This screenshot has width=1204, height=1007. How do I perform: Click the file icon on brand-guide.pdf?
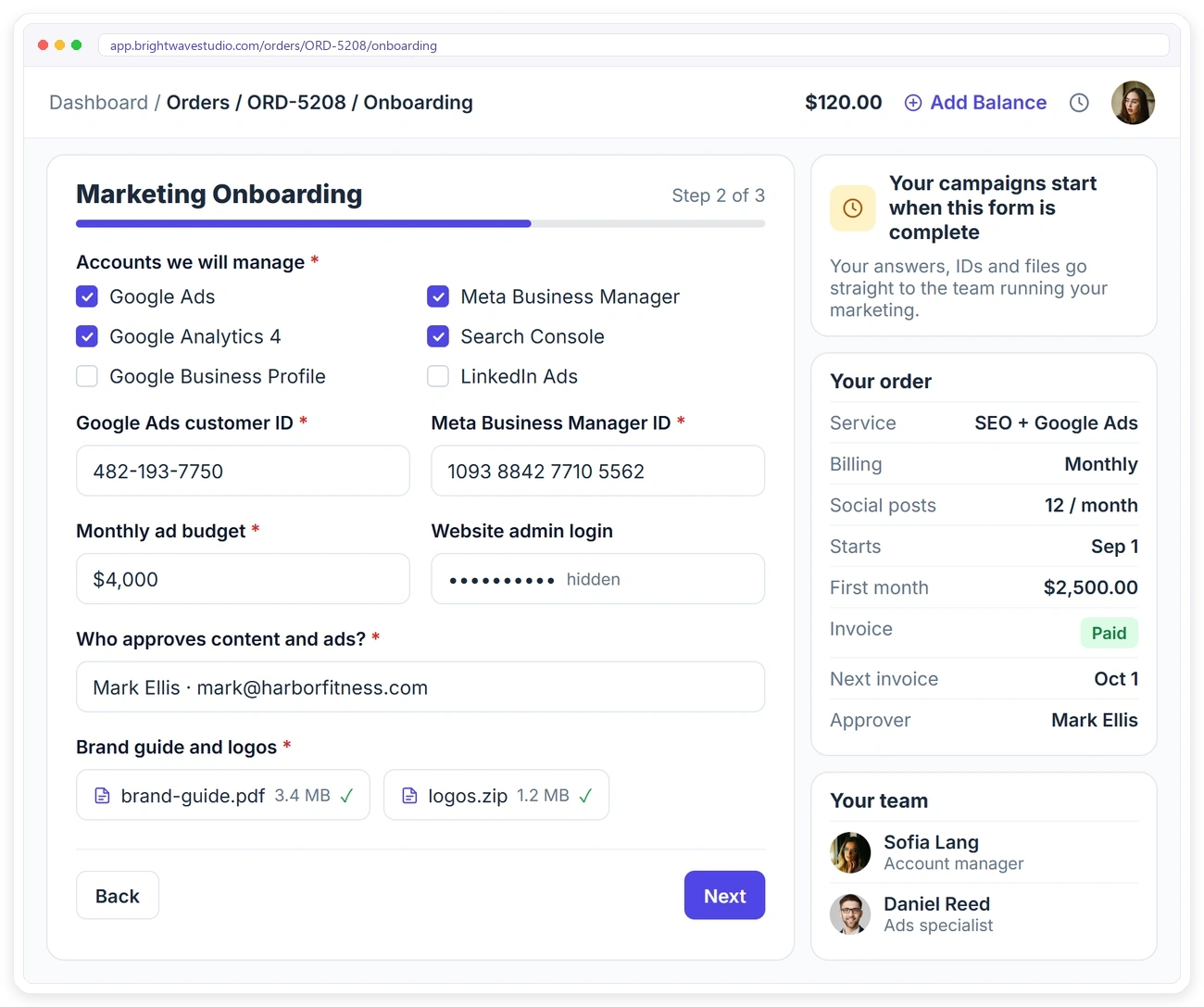tap(103, 796)
